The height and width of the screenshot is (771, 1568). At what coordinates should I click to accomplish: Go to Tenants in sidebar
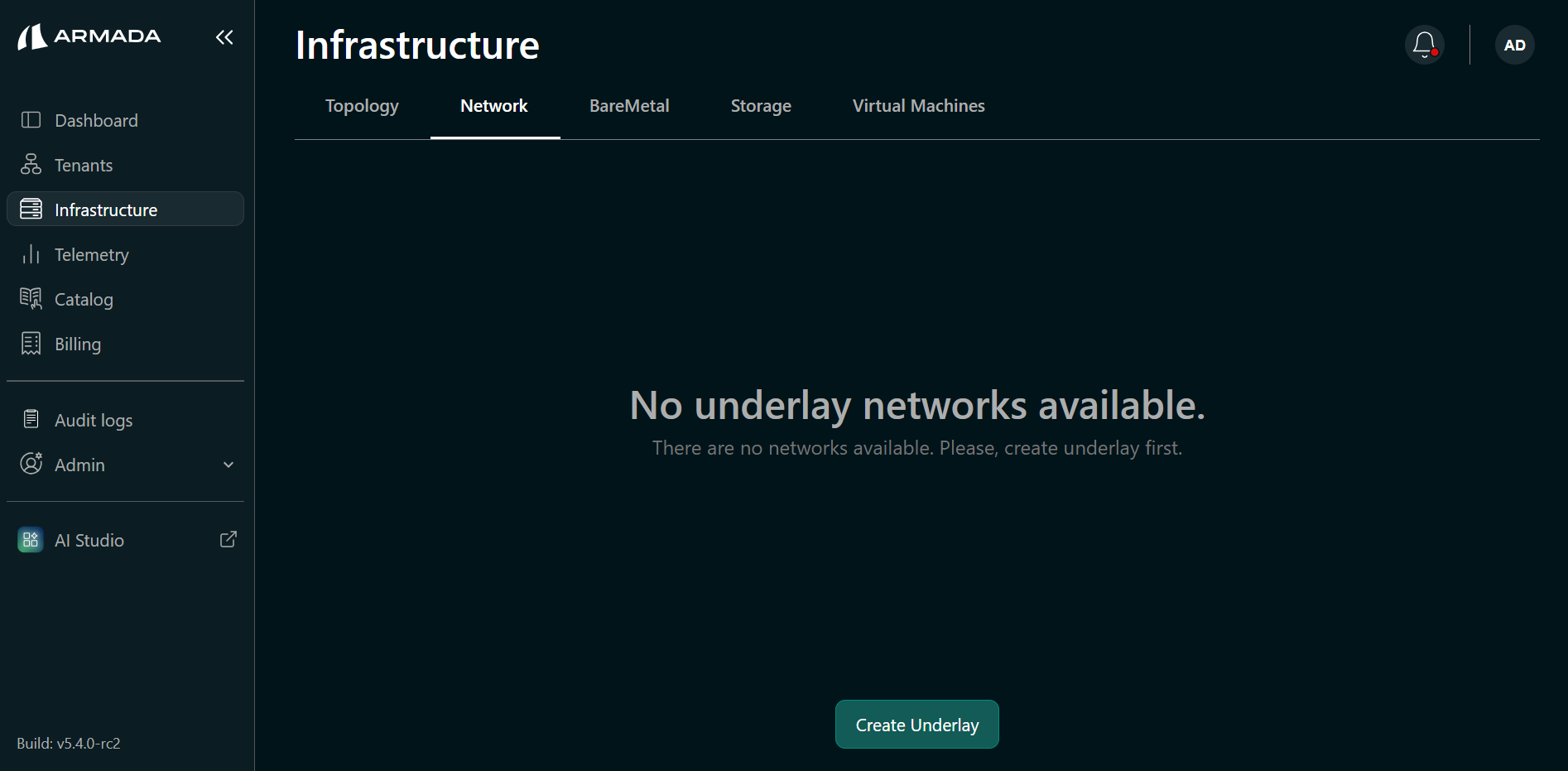click(125, 165)
